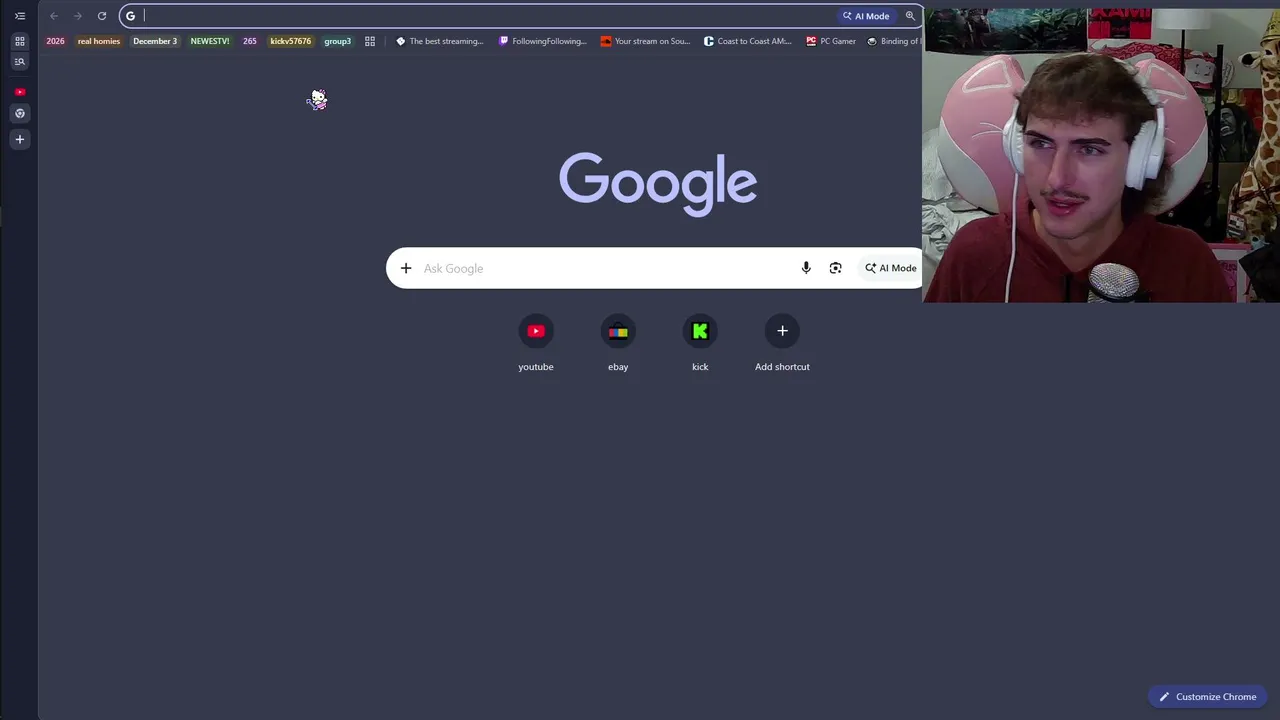This screenshot has width=1280, height=720.
Task: Open AI Mode in the search box
Action: [x=890, y=268]
